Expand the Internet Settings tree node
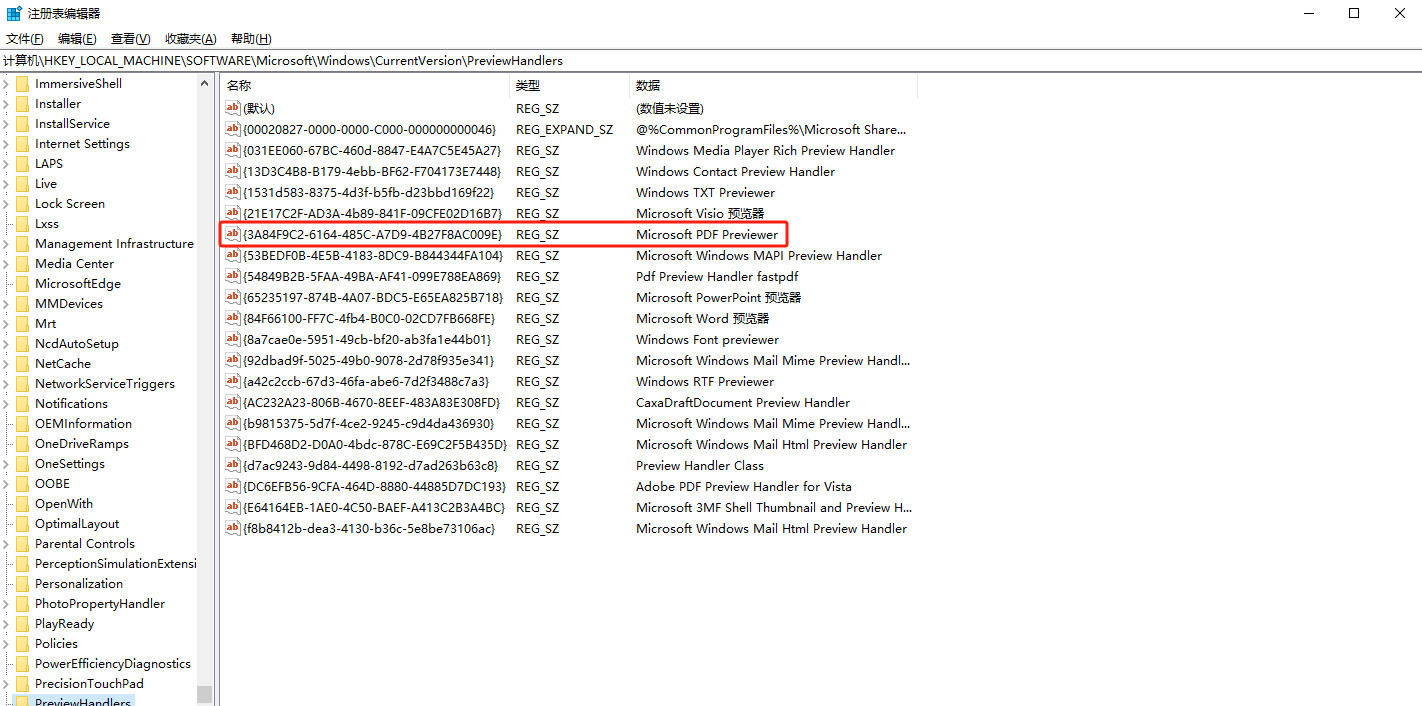Image resolution: width=1422 pixels, height=706 pixels. (6, 144)
